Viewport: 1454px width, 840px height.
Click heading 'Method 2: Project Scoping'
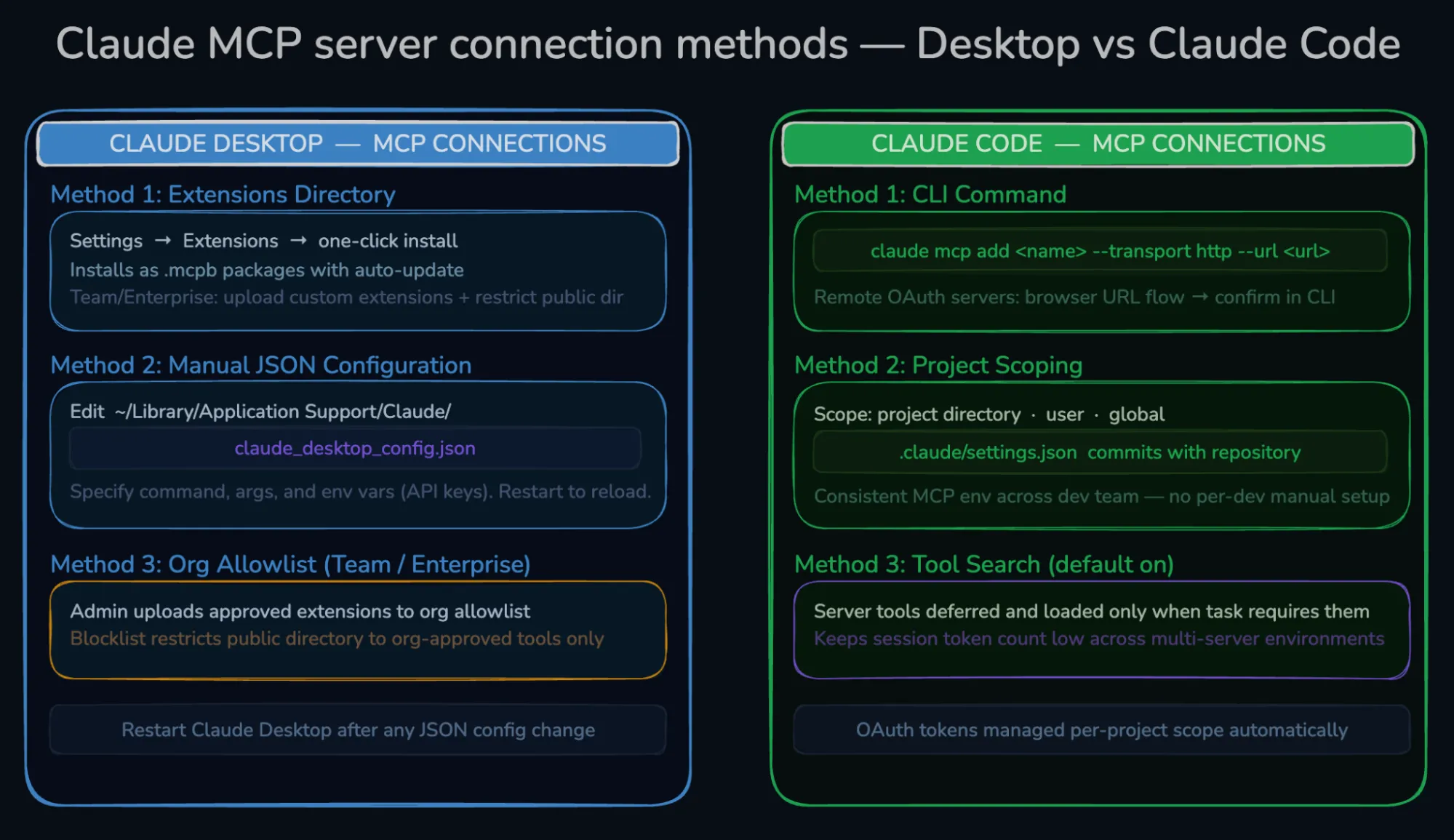tap(938, 365)
